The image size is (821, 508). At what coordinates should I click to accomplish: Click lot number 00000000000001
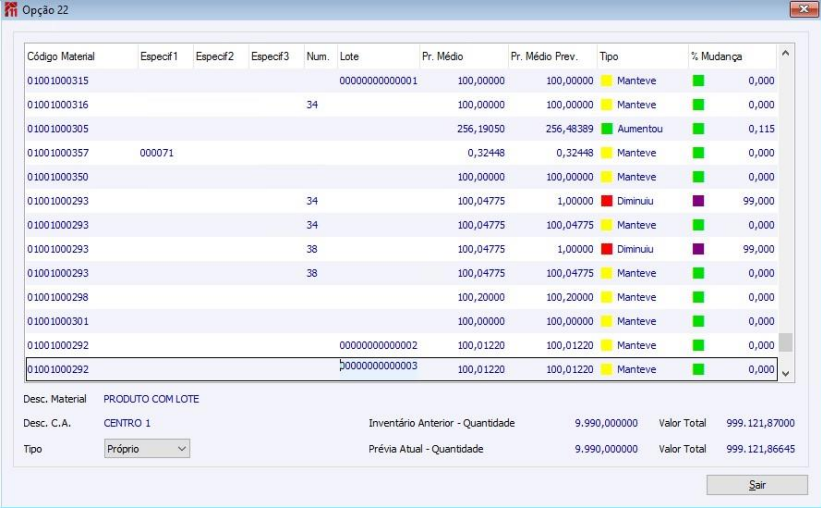[x=379, y=81]
